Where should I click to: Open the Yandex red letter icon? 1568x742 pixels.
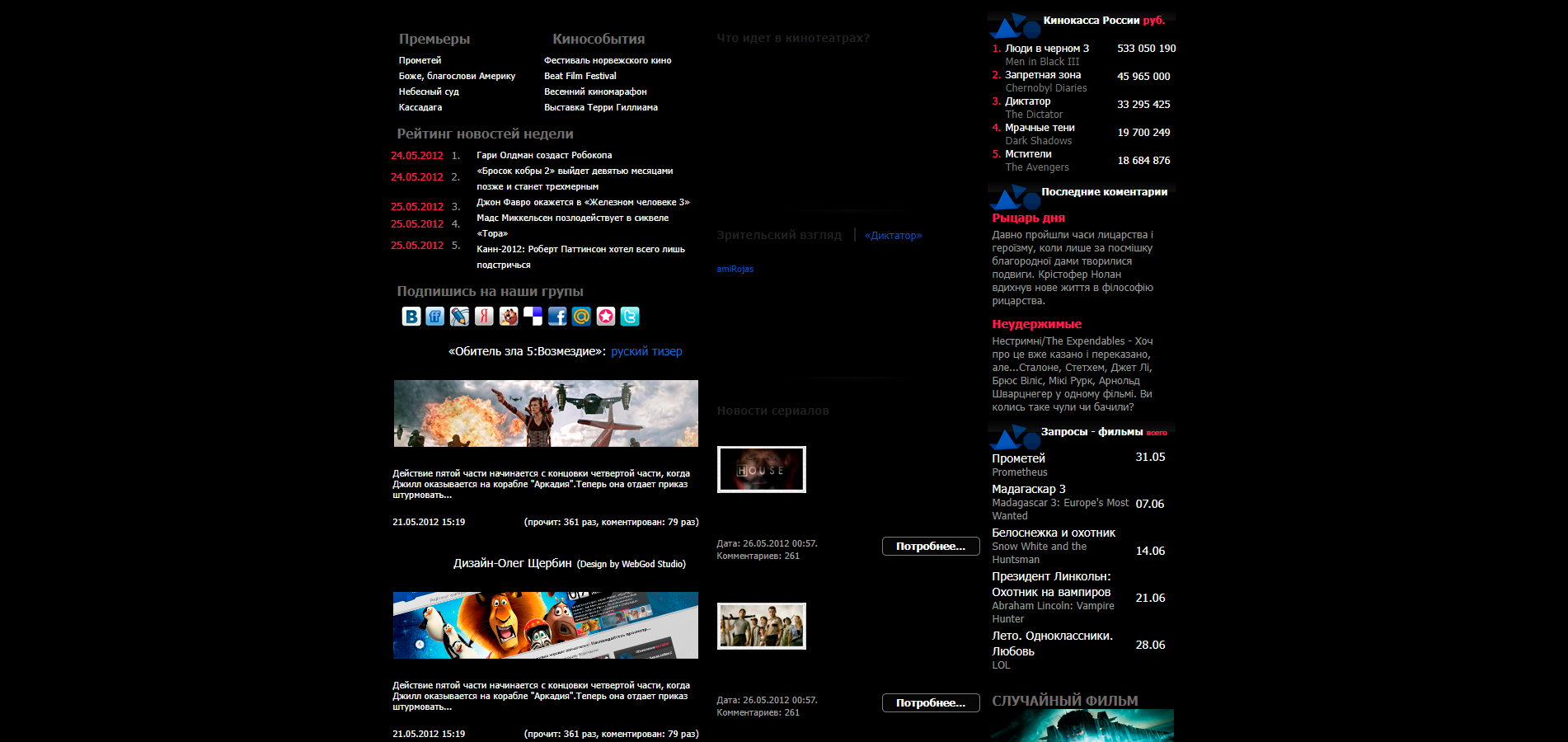pyautogui.click(x=484, y=317)
